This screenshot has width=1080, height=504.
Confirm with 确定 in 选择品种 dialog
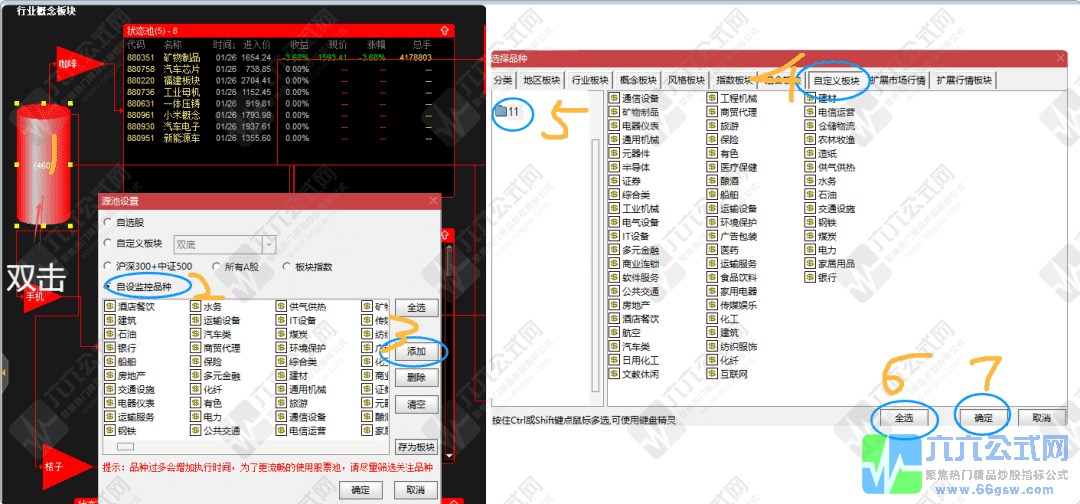[984, 418]
